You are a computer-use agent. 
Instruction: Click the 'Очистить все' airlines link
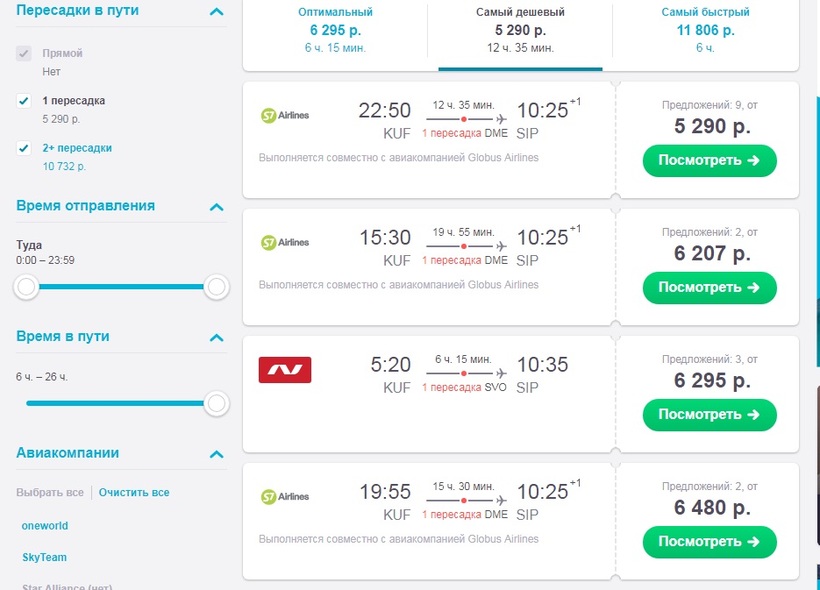click(134, 492)
